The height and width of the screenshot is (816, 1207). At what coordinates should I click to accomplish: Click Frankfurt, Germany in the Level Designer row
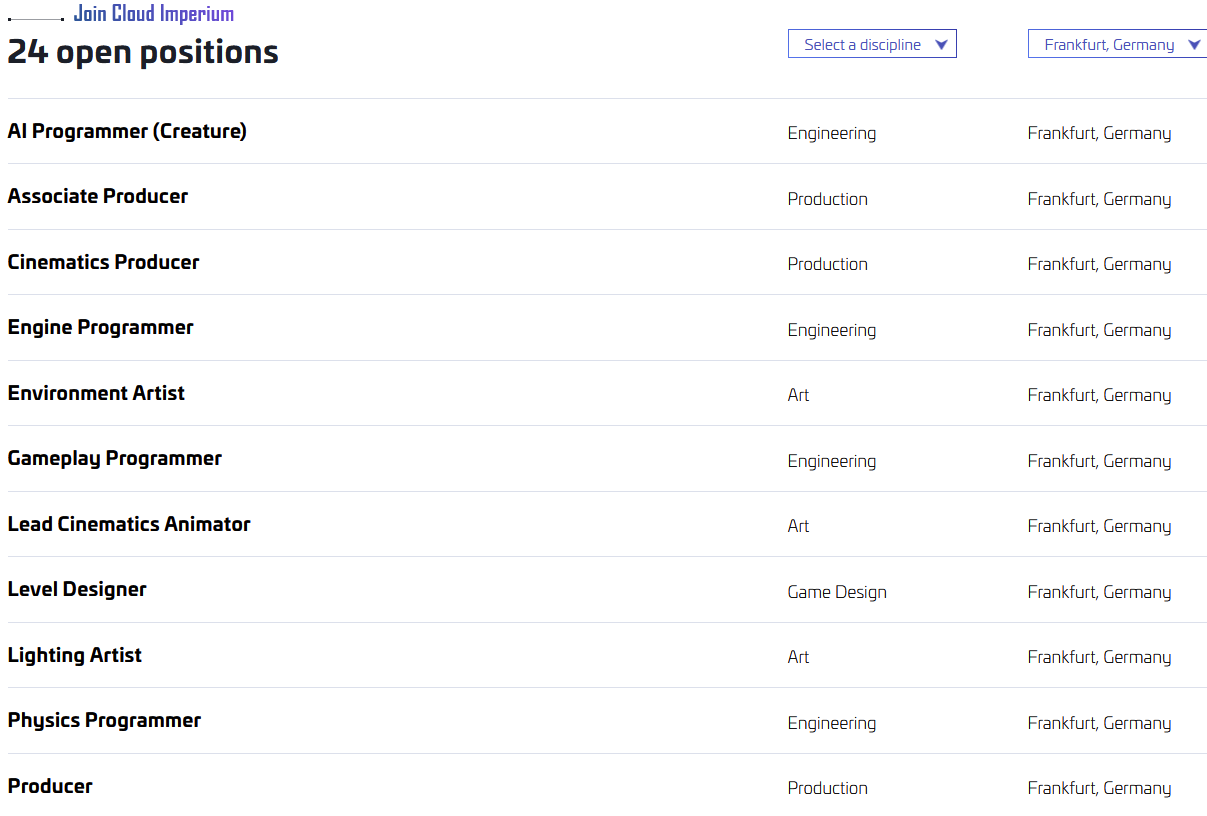(x=1099, y=592)
